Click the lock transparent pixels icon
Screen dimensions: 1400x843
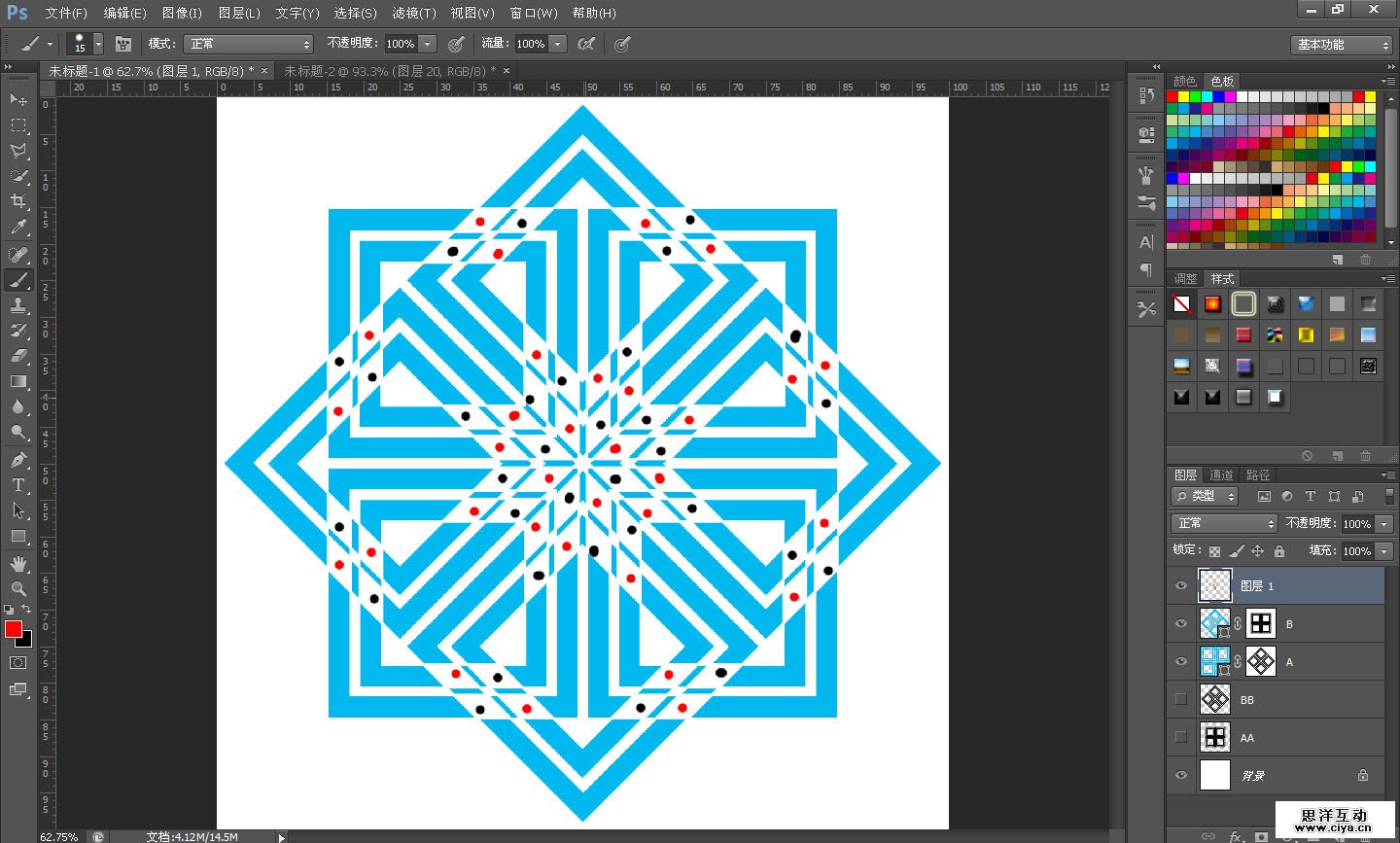pyautogui.click(x=1214, y=551)
